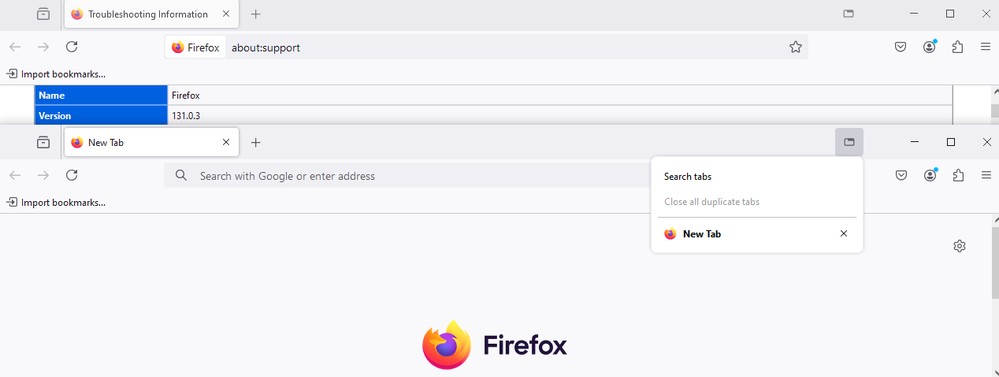
Task: Reload the about:support page
Action: tap(72, 46)
